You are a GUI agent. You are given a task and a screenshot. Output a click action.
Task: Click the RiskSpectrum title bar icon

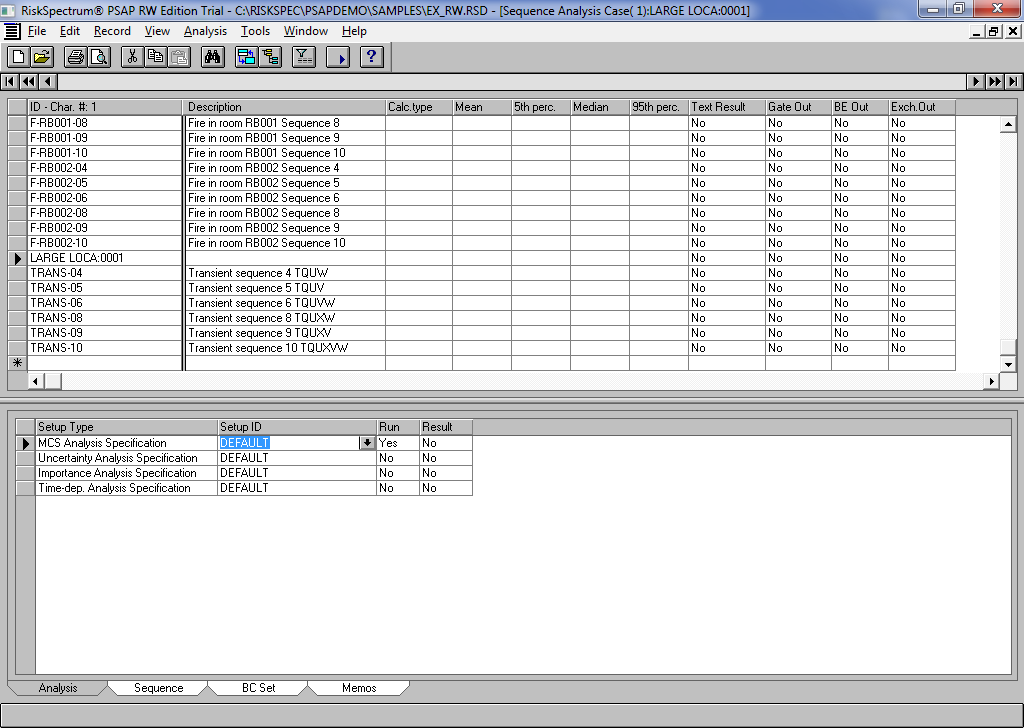pos(8,10)
